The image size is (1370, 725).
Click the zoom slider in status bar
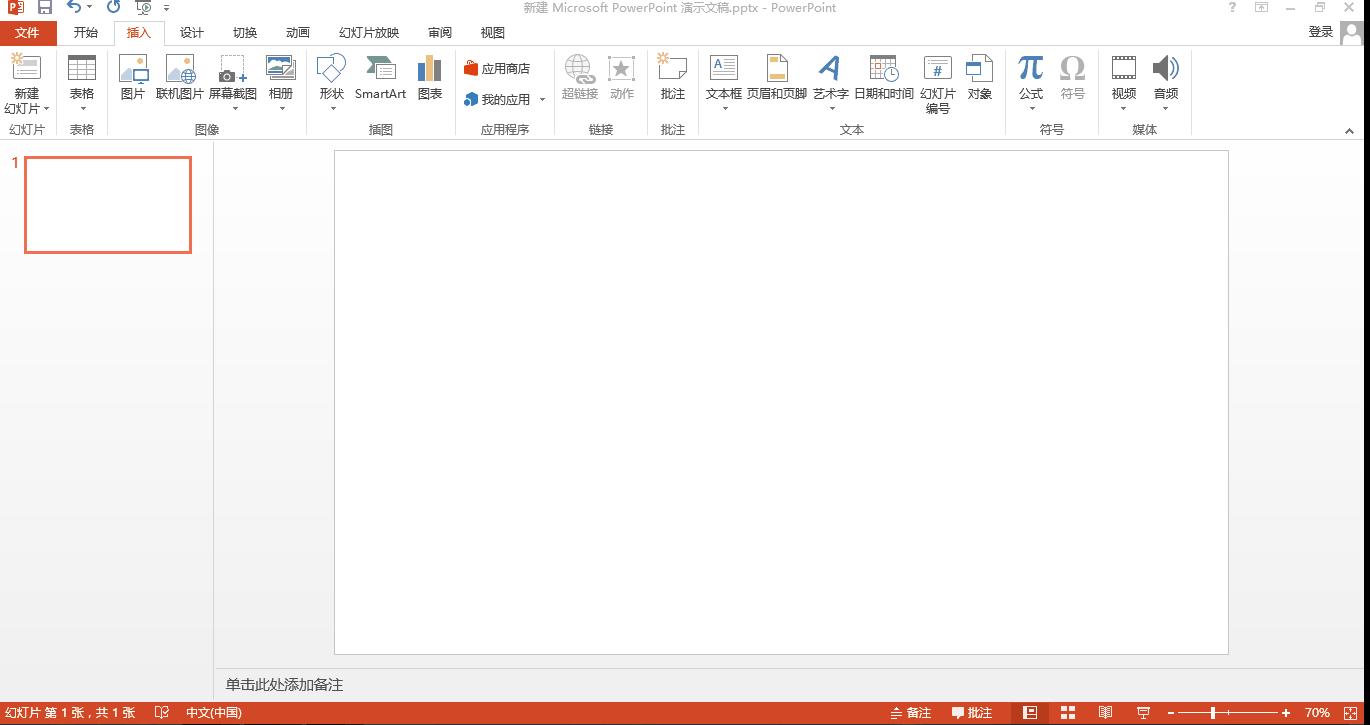coord(1213,713)
